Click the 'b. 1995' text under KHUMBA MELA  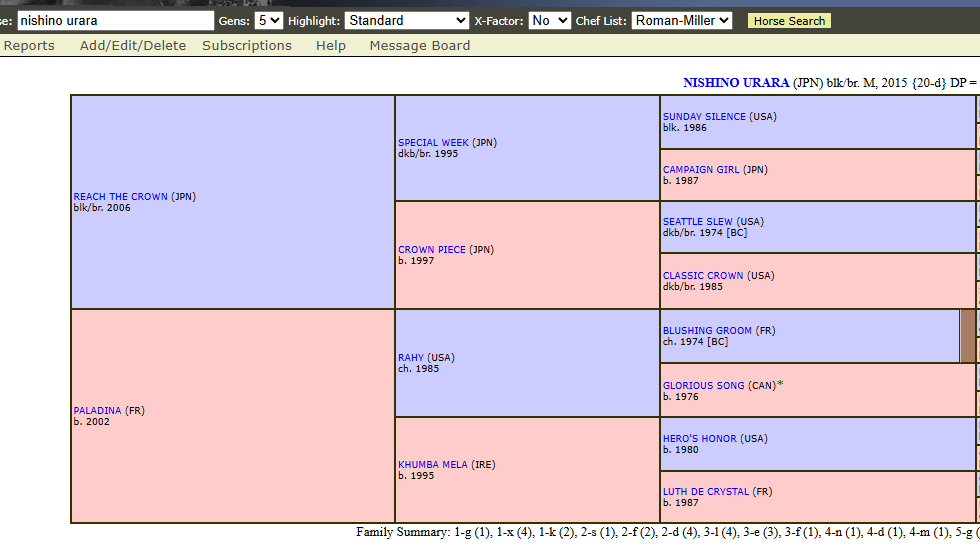(416, 476)
